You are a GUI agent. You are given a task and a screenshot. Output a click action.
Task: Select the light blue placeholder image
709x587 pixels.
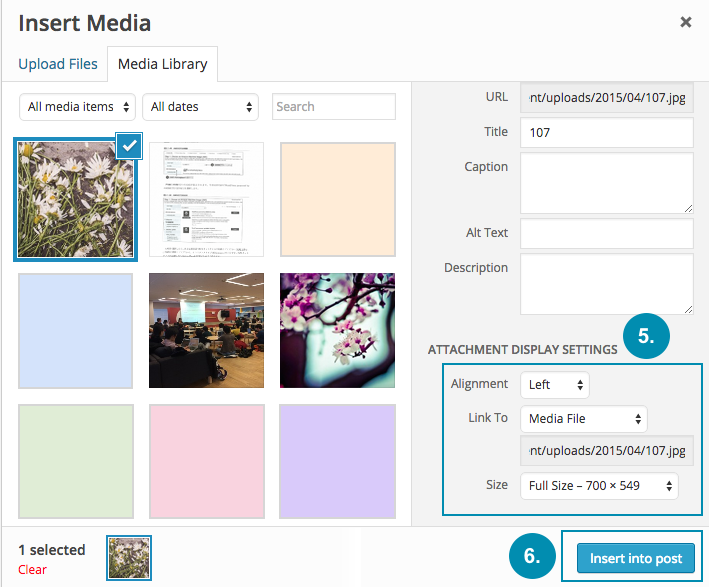[75, 330]
